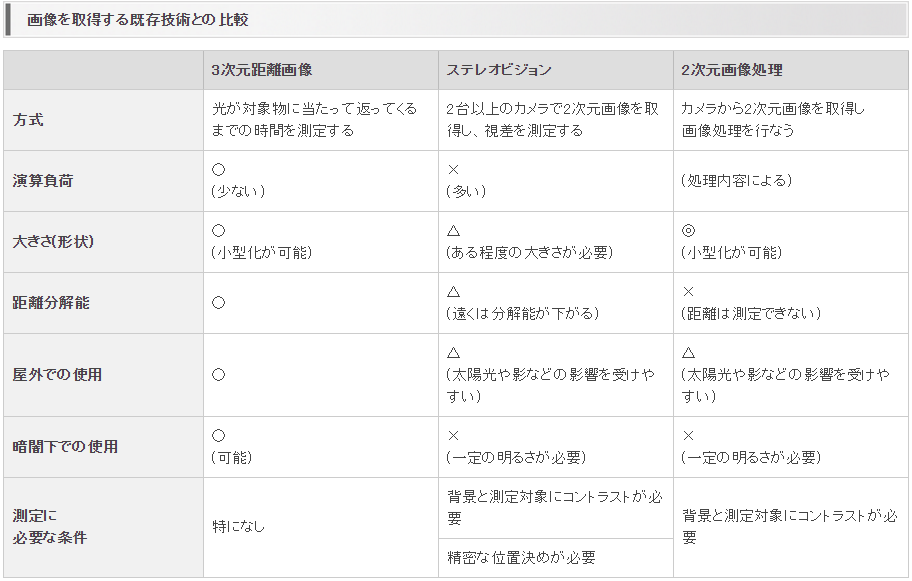Click the 精密な位置決めが必要 cell
Image resolution: width=912 pixels, height=581 pixels.
click(x=520, y=557)
